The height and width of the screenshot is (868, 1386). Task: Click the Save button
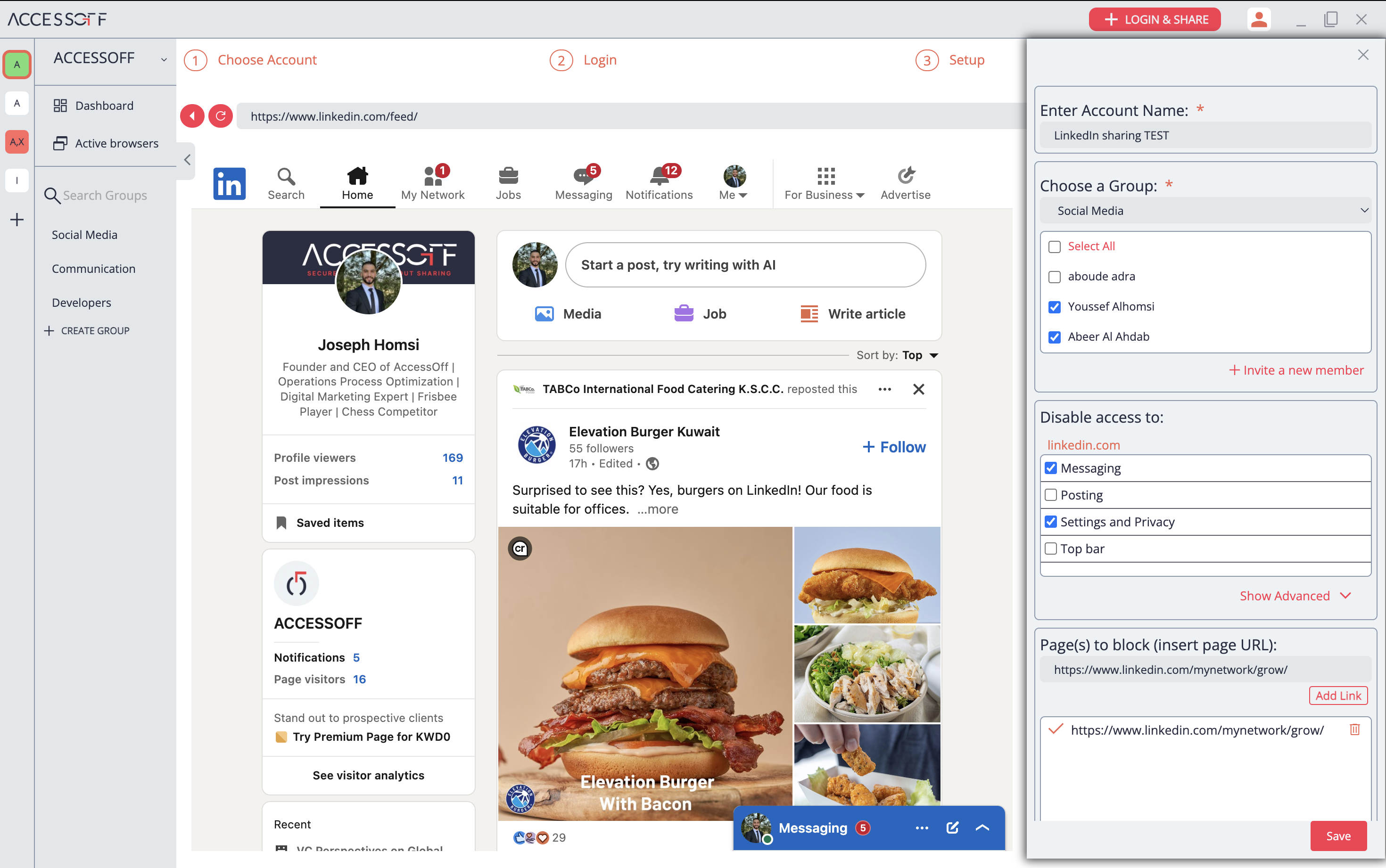(x=1338, y=836)
